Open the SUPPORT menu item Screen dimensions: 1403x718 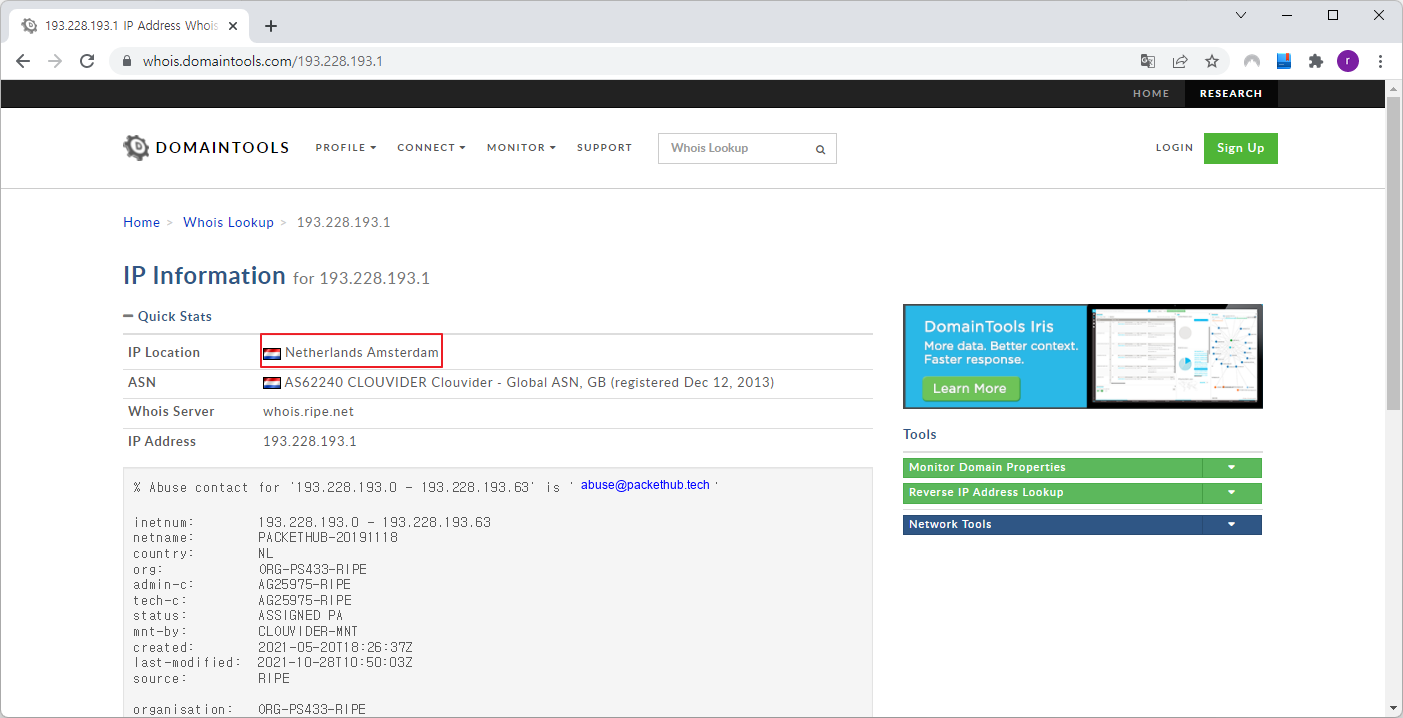(x=604, y=147)
